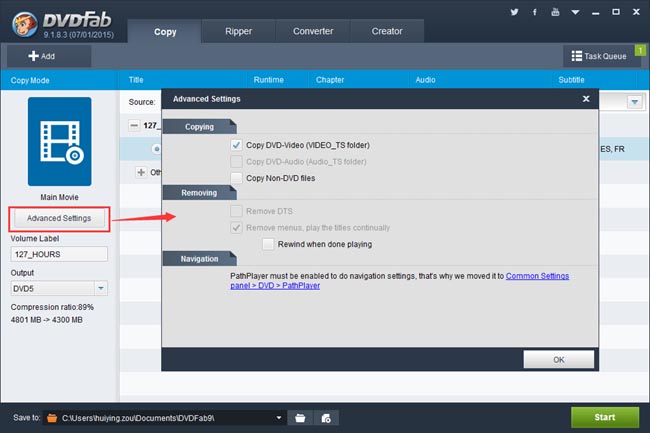The height and width of the screenshot is (433, 650).
Task: Click the Navigation section header
Action: [x=199, y=259]
